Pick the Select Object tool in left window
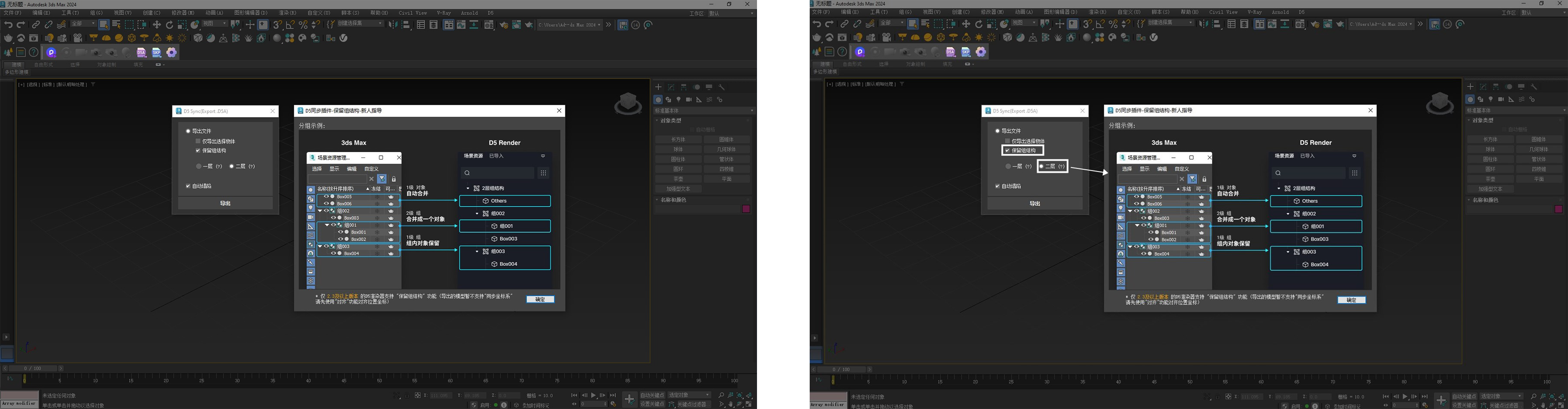Image resolution: width=1568 pixels, height=409 pixels. click(x=104, y=25)
